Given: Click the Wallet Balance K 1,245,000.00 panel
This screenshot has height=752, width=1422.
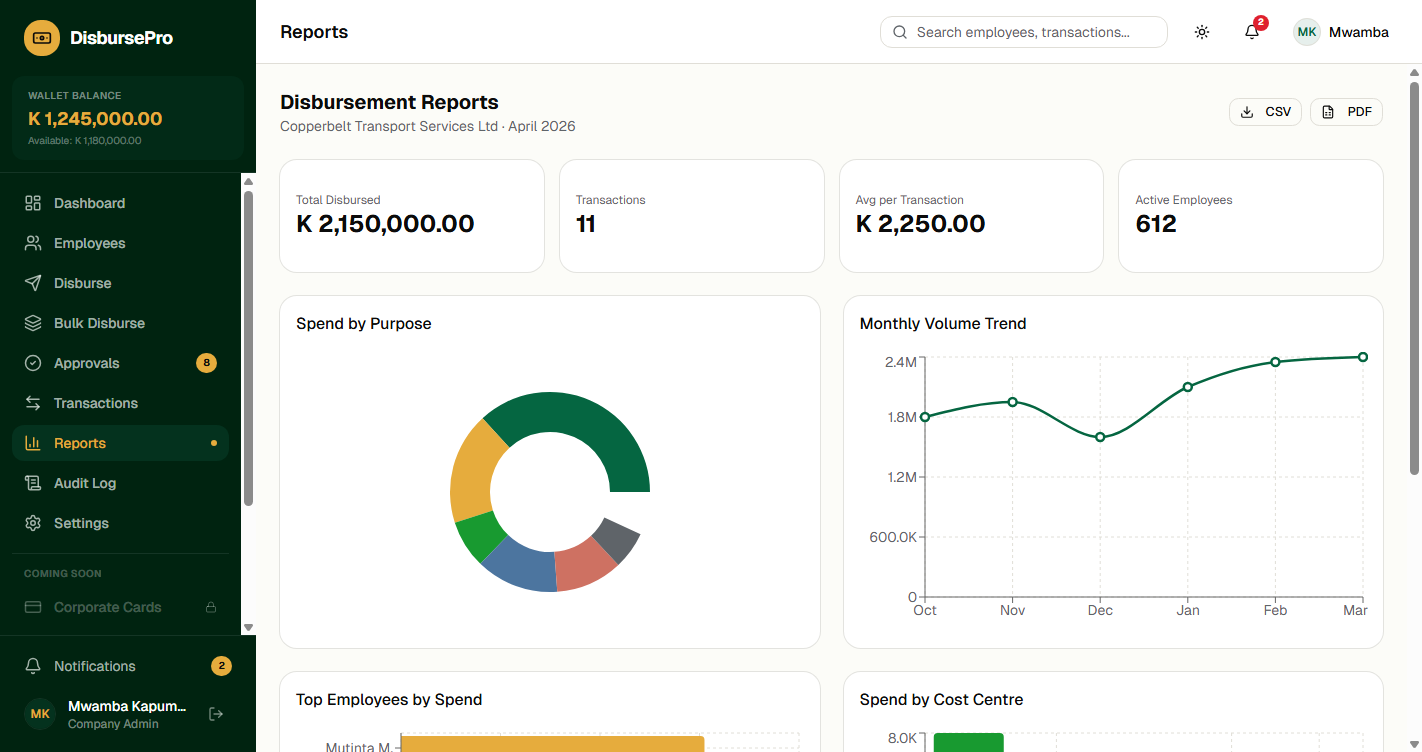Looking at the screenshot, I should 128,118.
